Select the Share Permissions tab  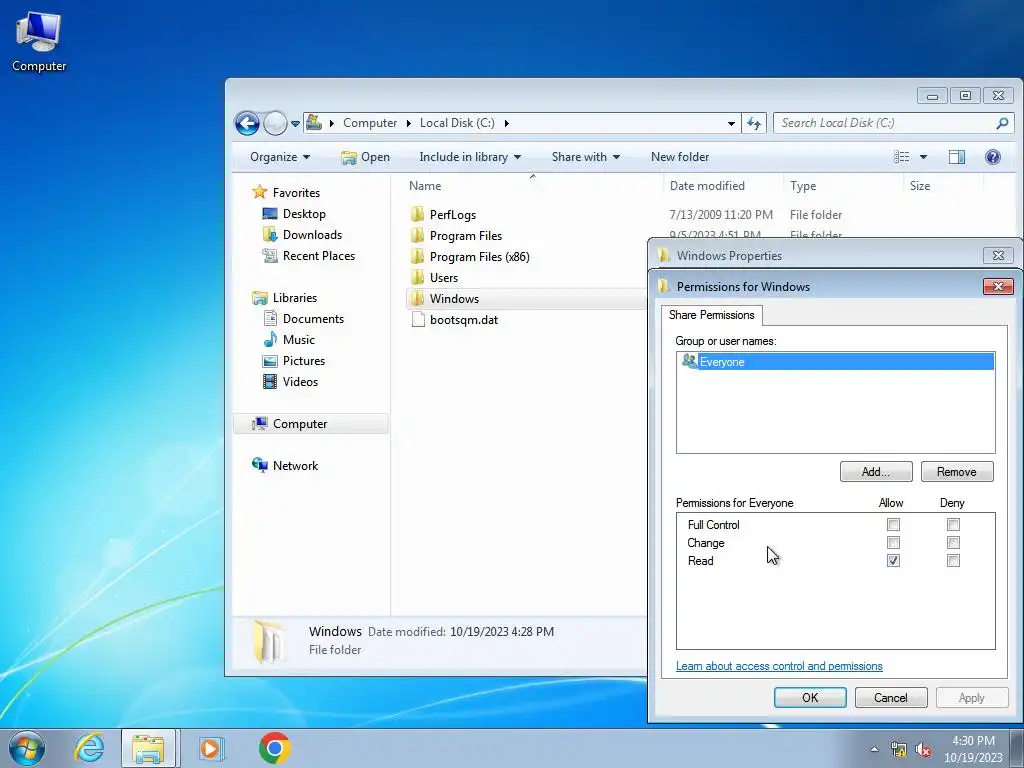coord(711,315)
